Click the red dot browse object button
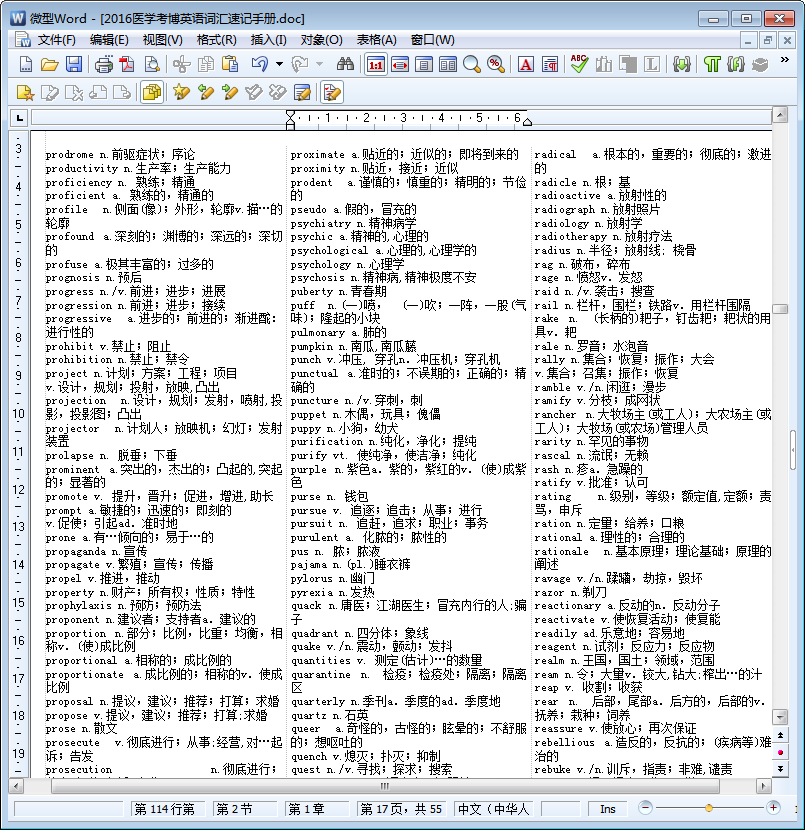The width and height of the screenshot is (805, 830). pos(781,752)
